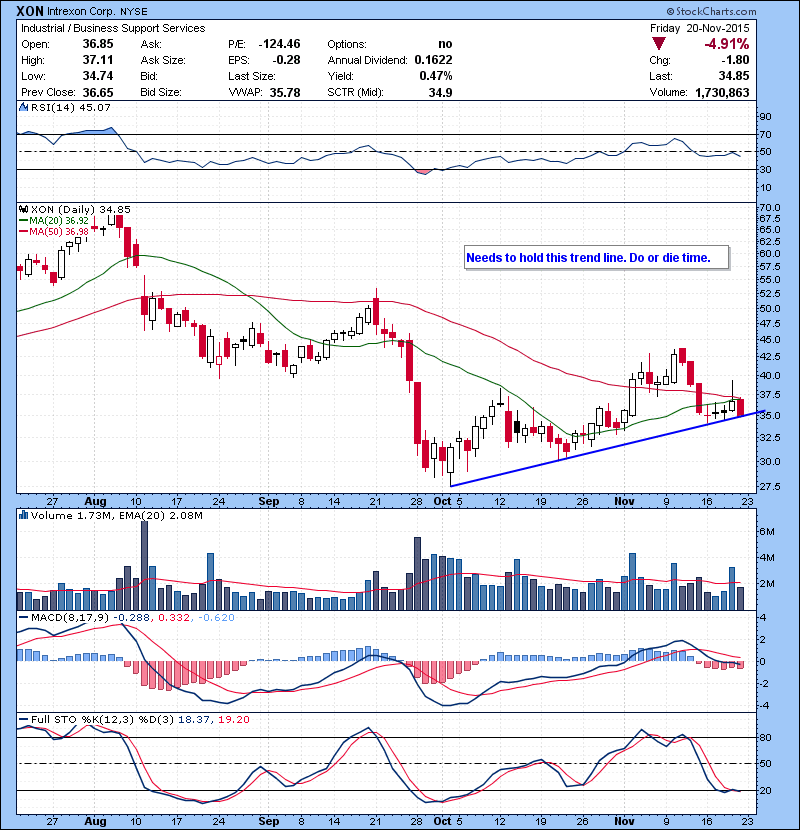Click the Industrial / Business Support Services text
Screen dimensions: 800x830
113,28
